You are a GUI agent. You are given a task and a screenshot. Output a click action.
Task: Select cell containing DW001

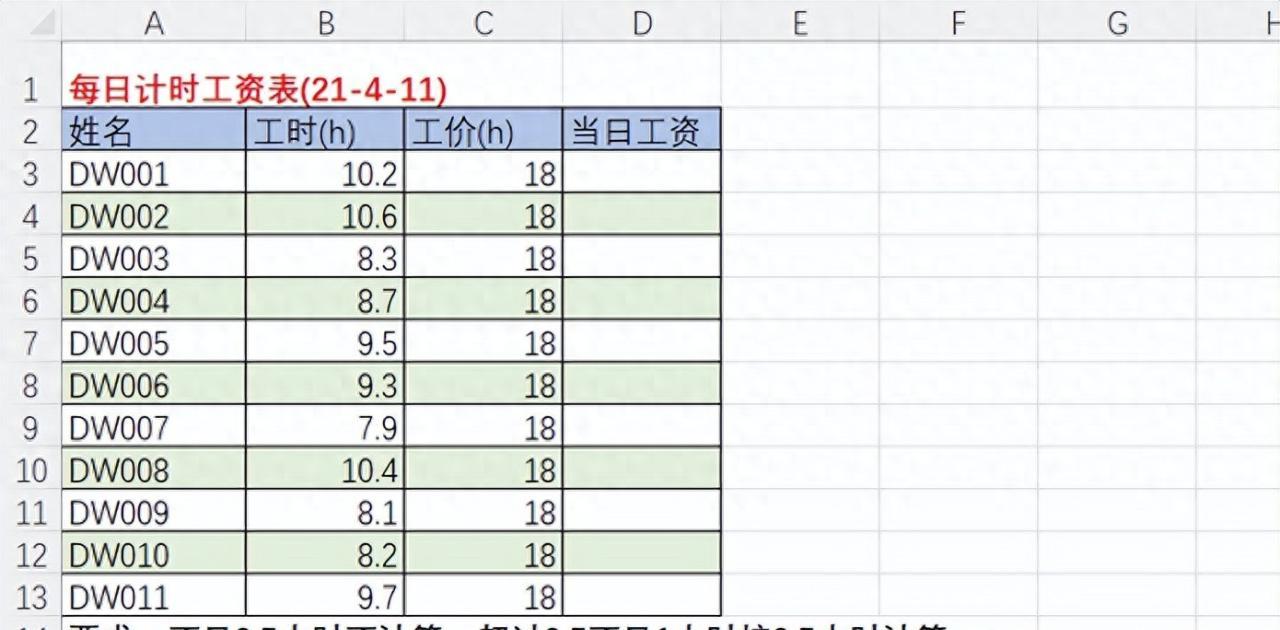click(x=154, y=172)
